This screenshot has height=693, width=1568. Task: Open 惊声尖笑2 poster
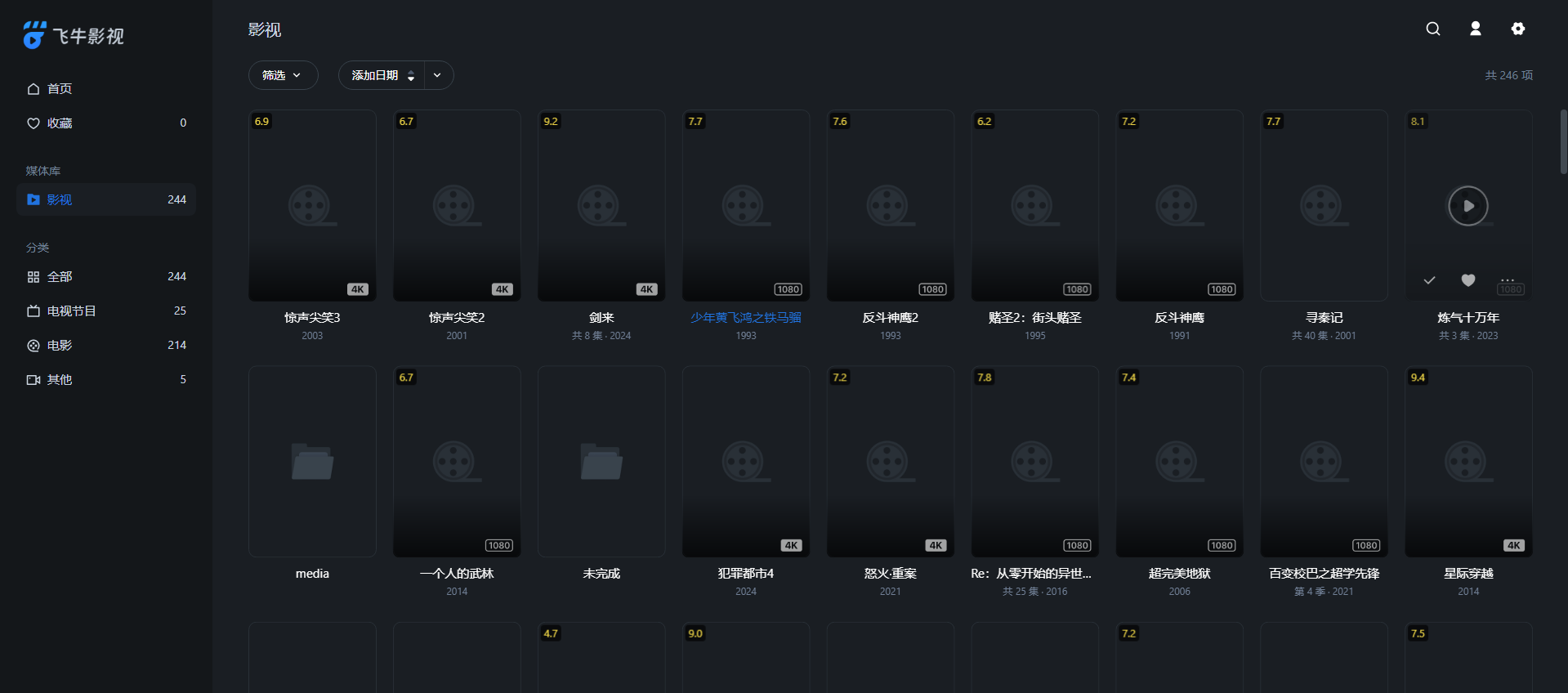pos(457,206)
